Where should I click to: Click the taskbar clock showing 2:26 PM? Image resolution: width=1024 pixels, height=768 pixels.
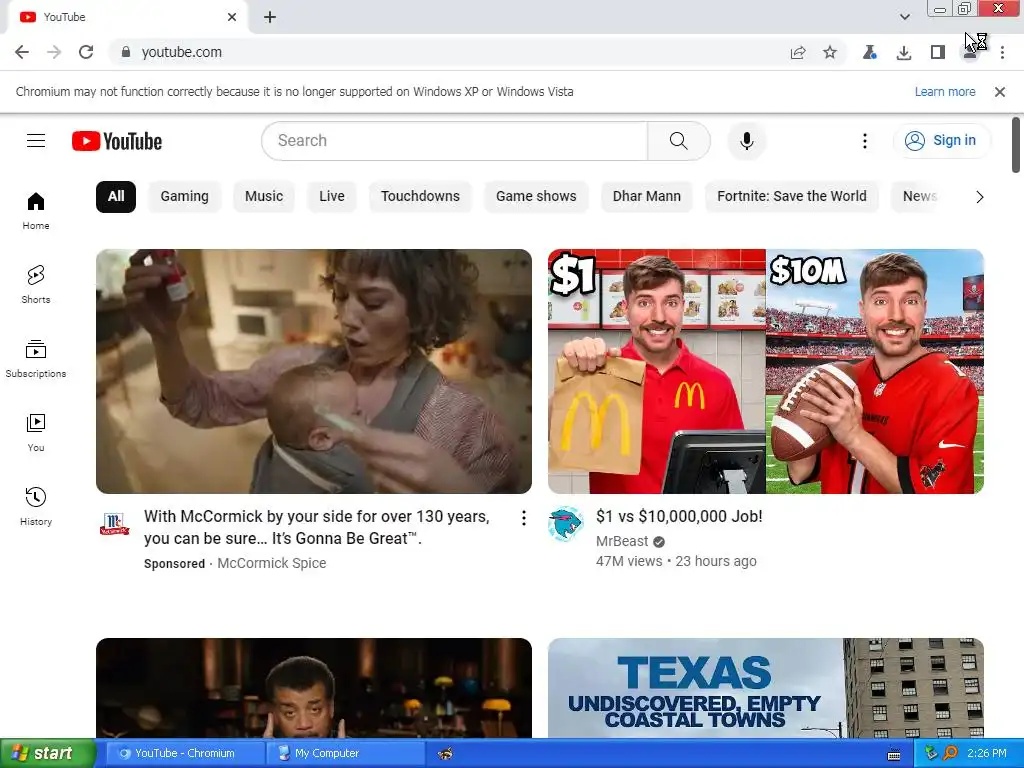(x=987, y=753)
